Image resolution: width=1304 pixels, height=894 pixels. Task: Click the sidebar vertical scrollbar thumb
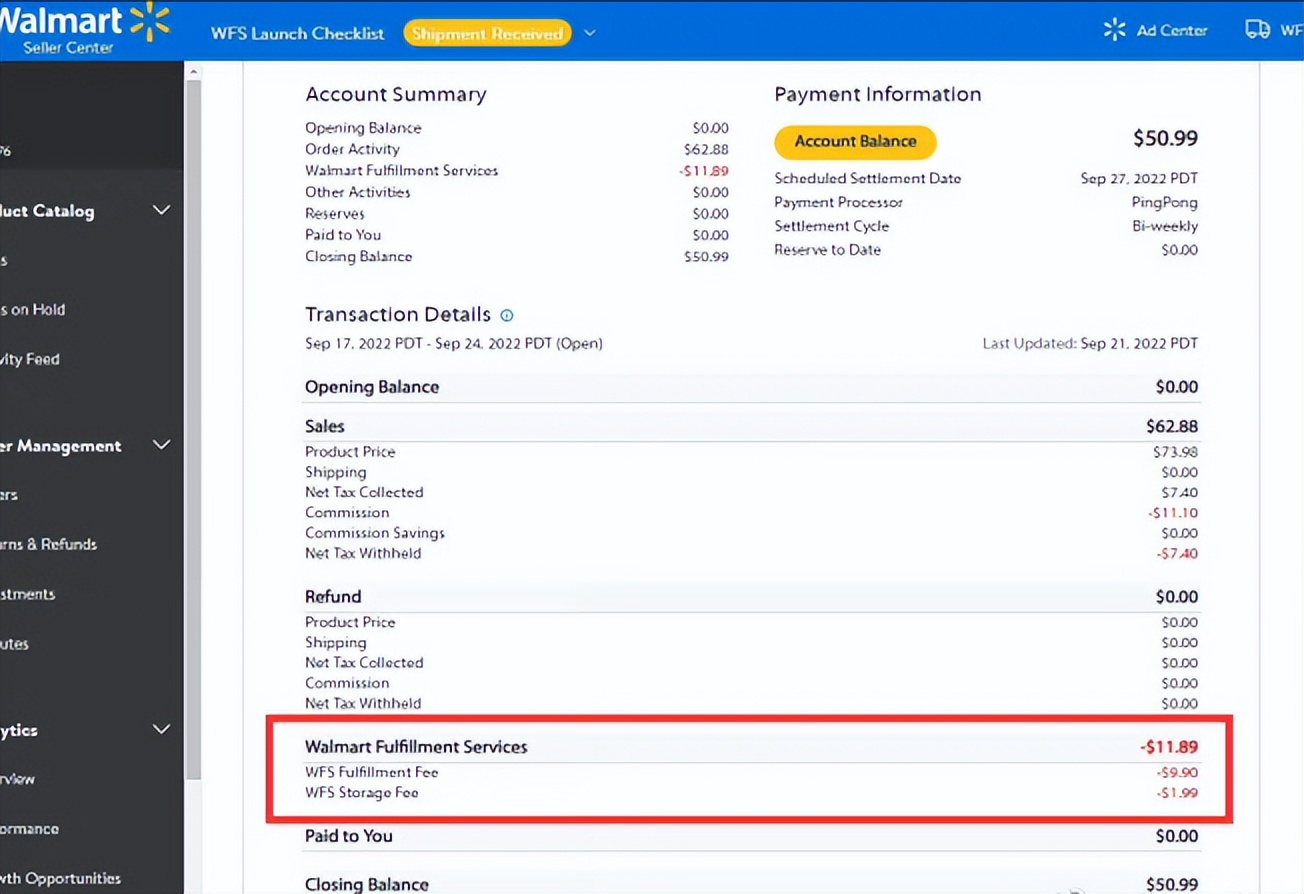pyautogui.click(x=194, y=430)
